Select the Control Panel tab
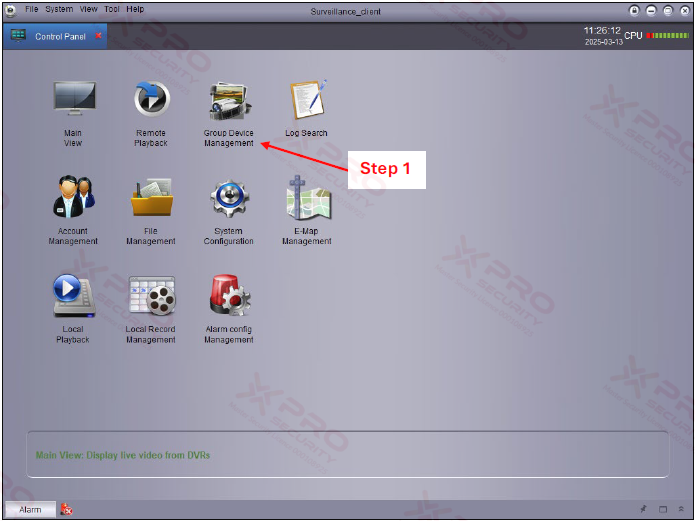The height and width of the screenshot is (521, 695). pyautogui.click(x=60, y=36)
